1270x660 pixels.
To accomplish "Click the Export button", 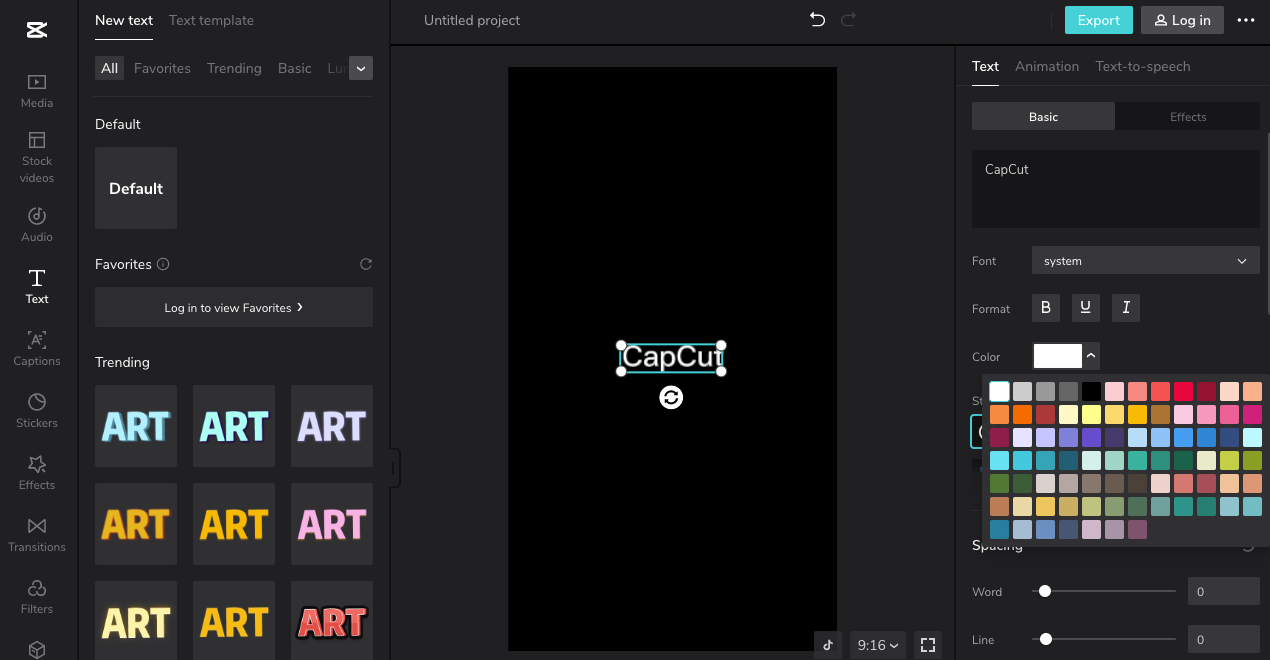I will [x=1098, y=20].
